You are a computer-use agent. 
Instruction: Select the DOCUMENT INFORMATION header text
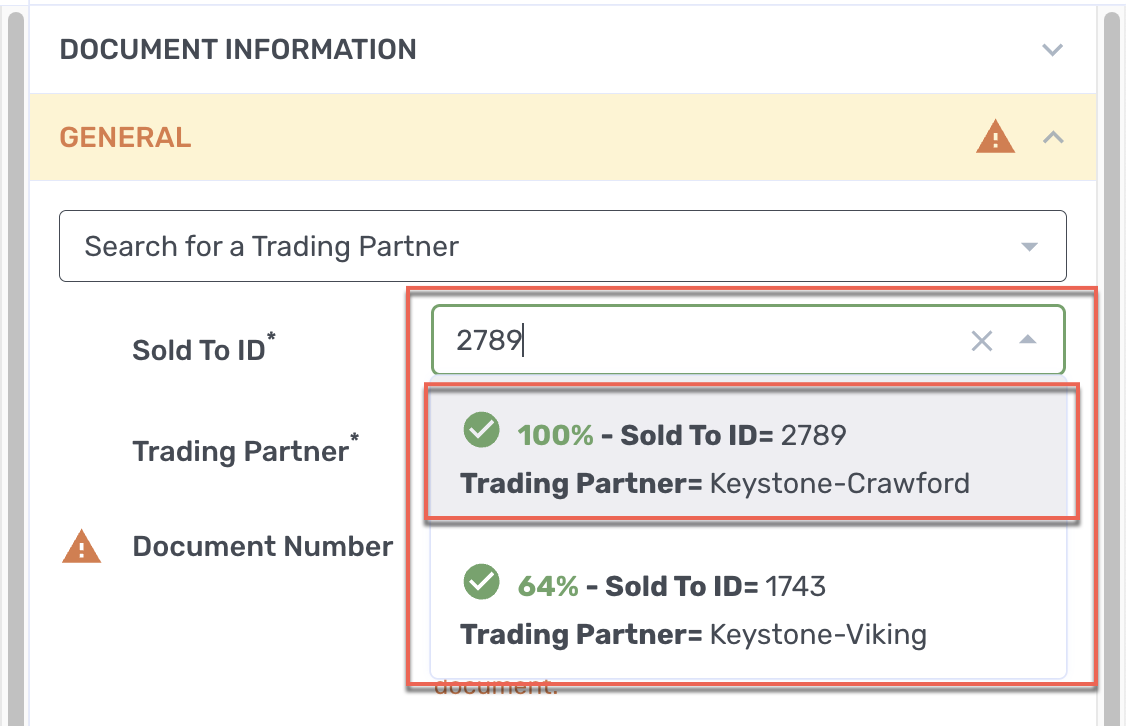pos(238,48)
